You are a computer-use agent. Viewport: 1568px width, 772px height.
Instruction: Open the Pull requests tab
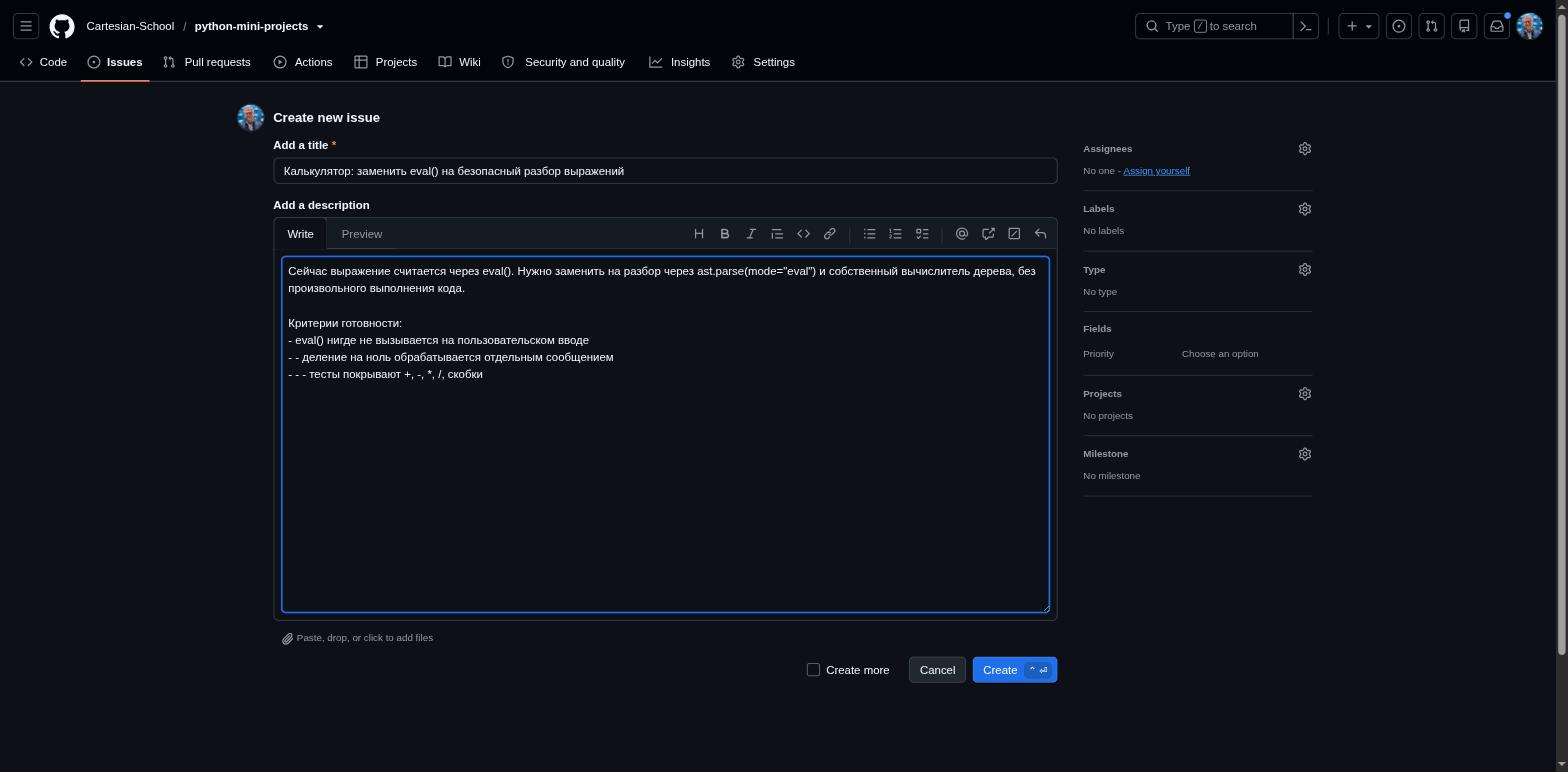(207, 62)
